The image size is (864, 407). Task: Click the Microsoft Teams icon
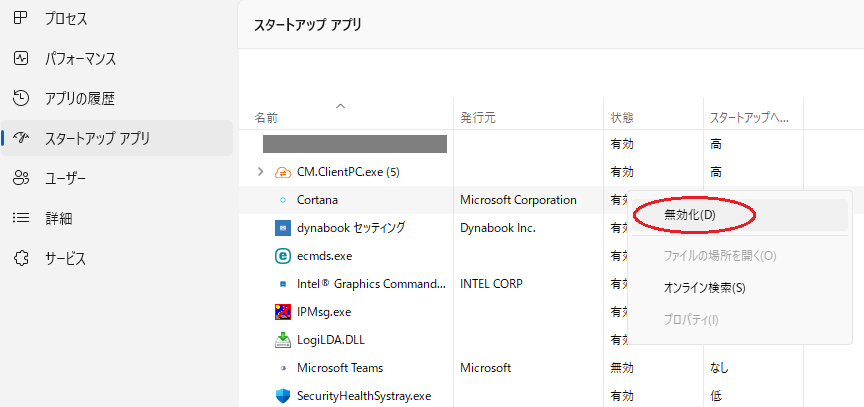(283, 368)
